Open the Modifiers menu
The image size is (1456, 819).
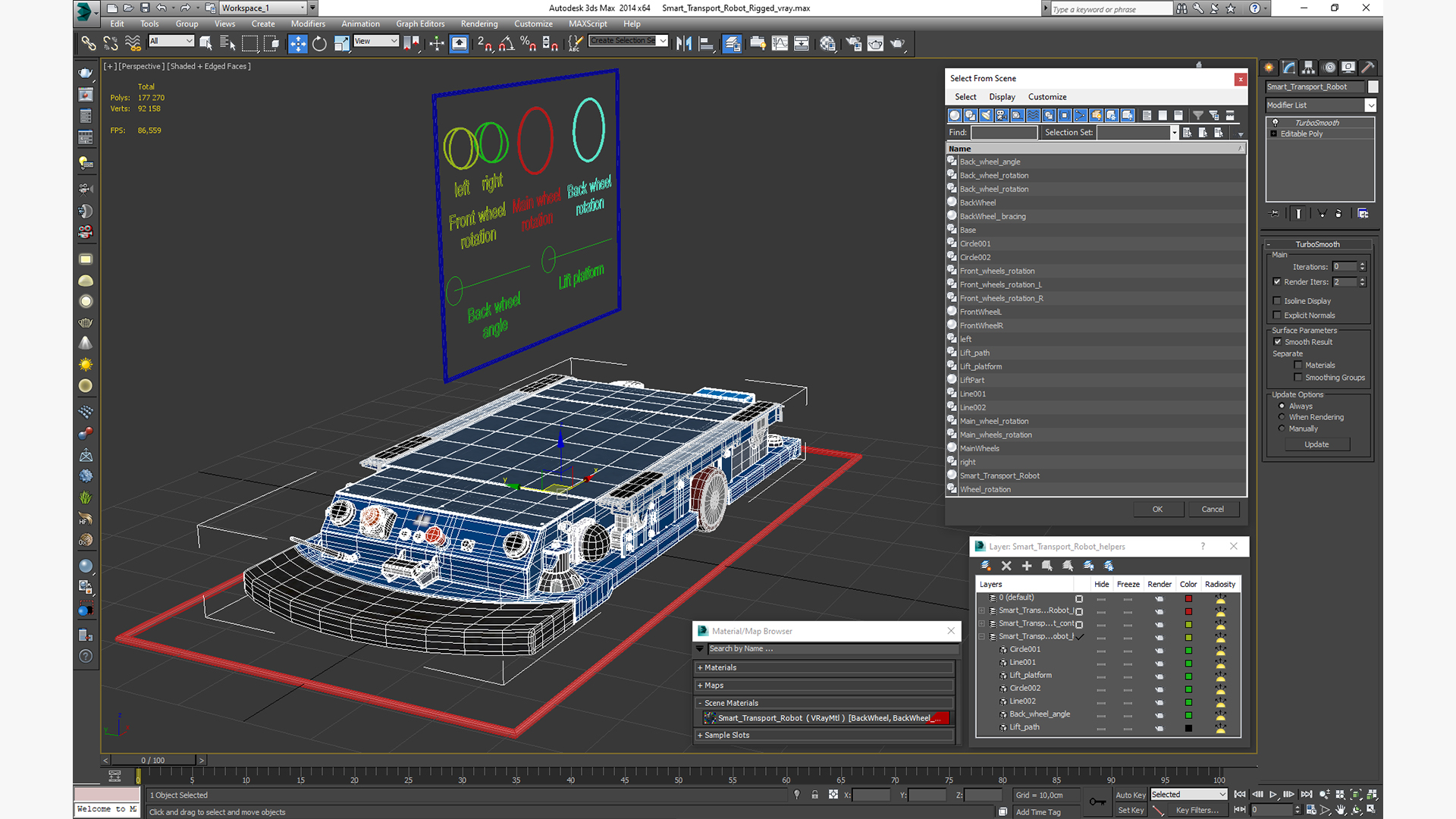tap(308, 24)
